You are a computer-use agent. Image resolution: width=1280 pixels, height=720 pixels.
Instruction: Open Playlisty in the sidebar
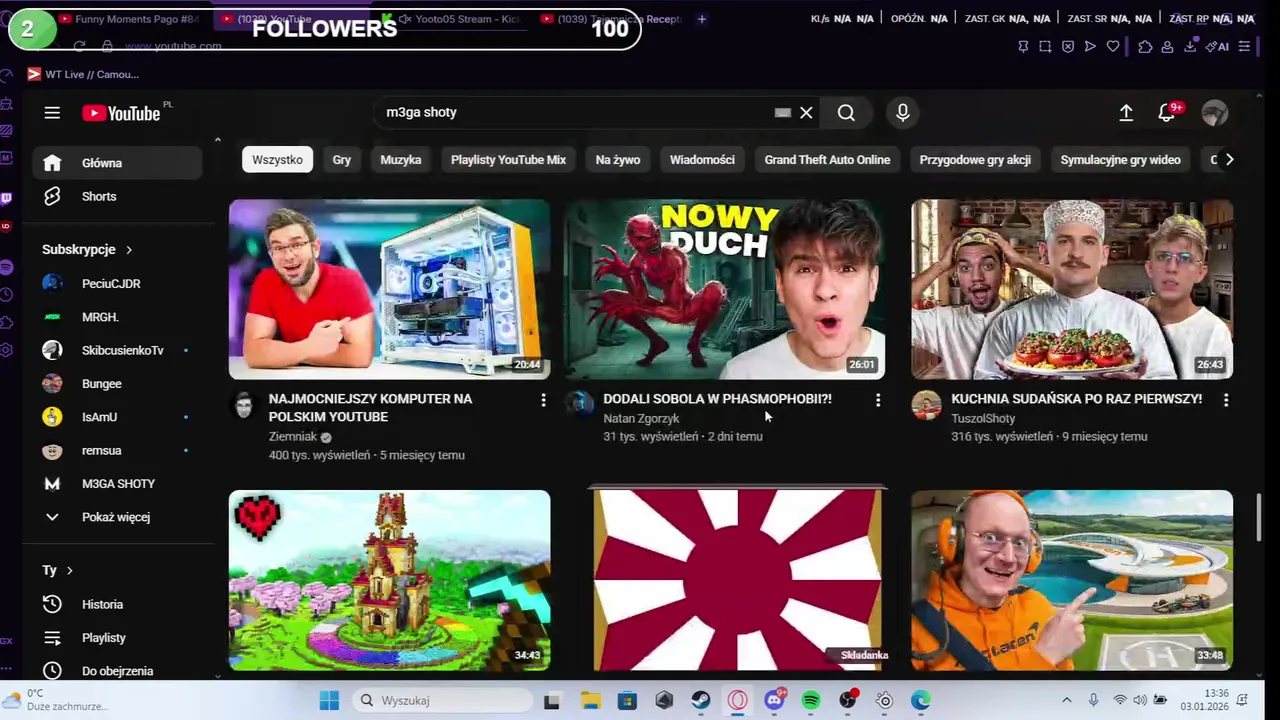[x=118, y=637]
